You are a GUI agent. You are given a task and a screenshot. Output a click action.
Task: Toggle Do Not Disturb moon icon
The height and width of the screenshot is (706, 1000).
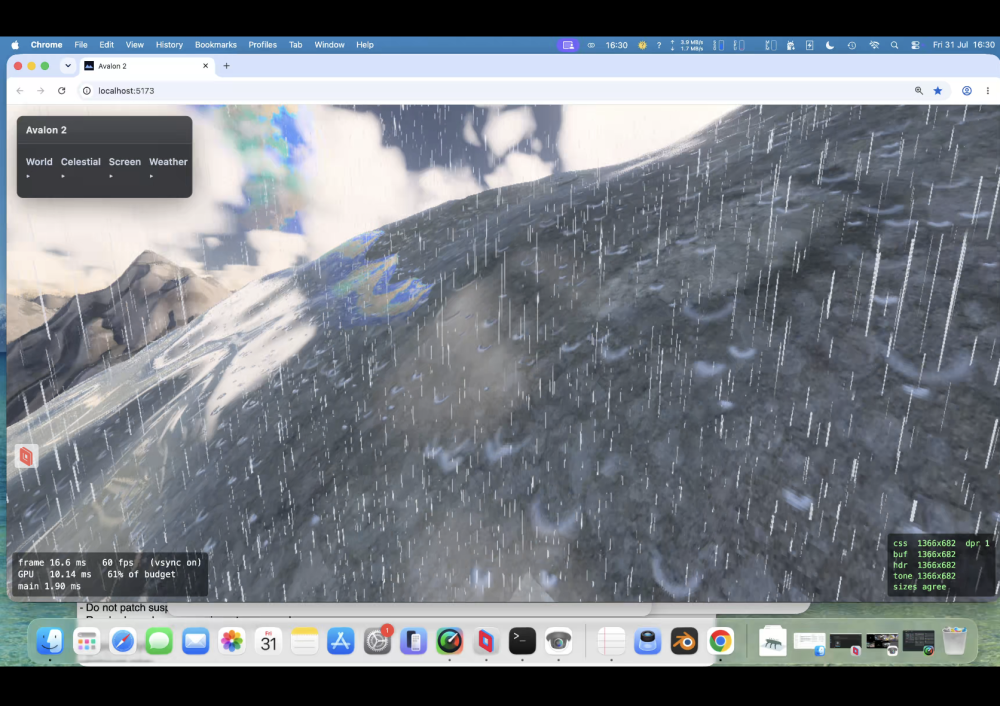pos(830,45)
